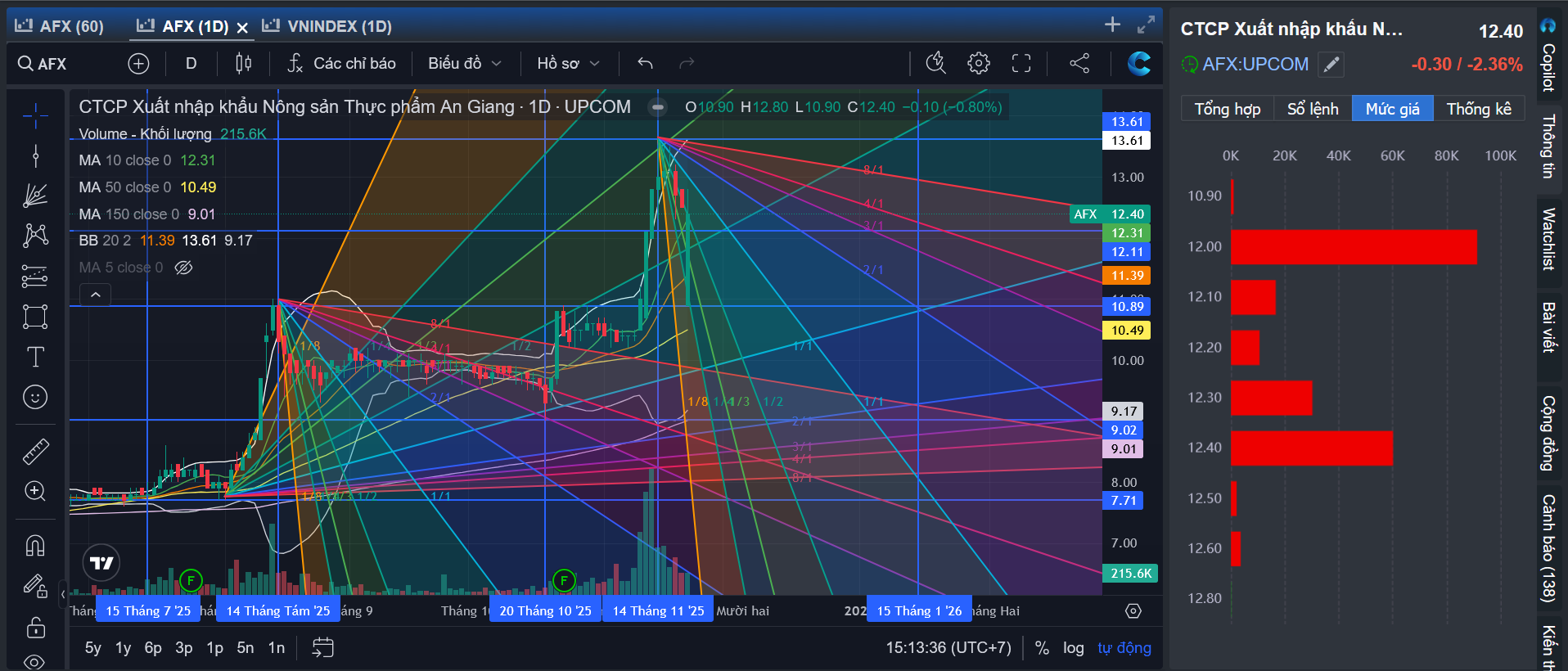Undo the last chart action

(645, 63)
